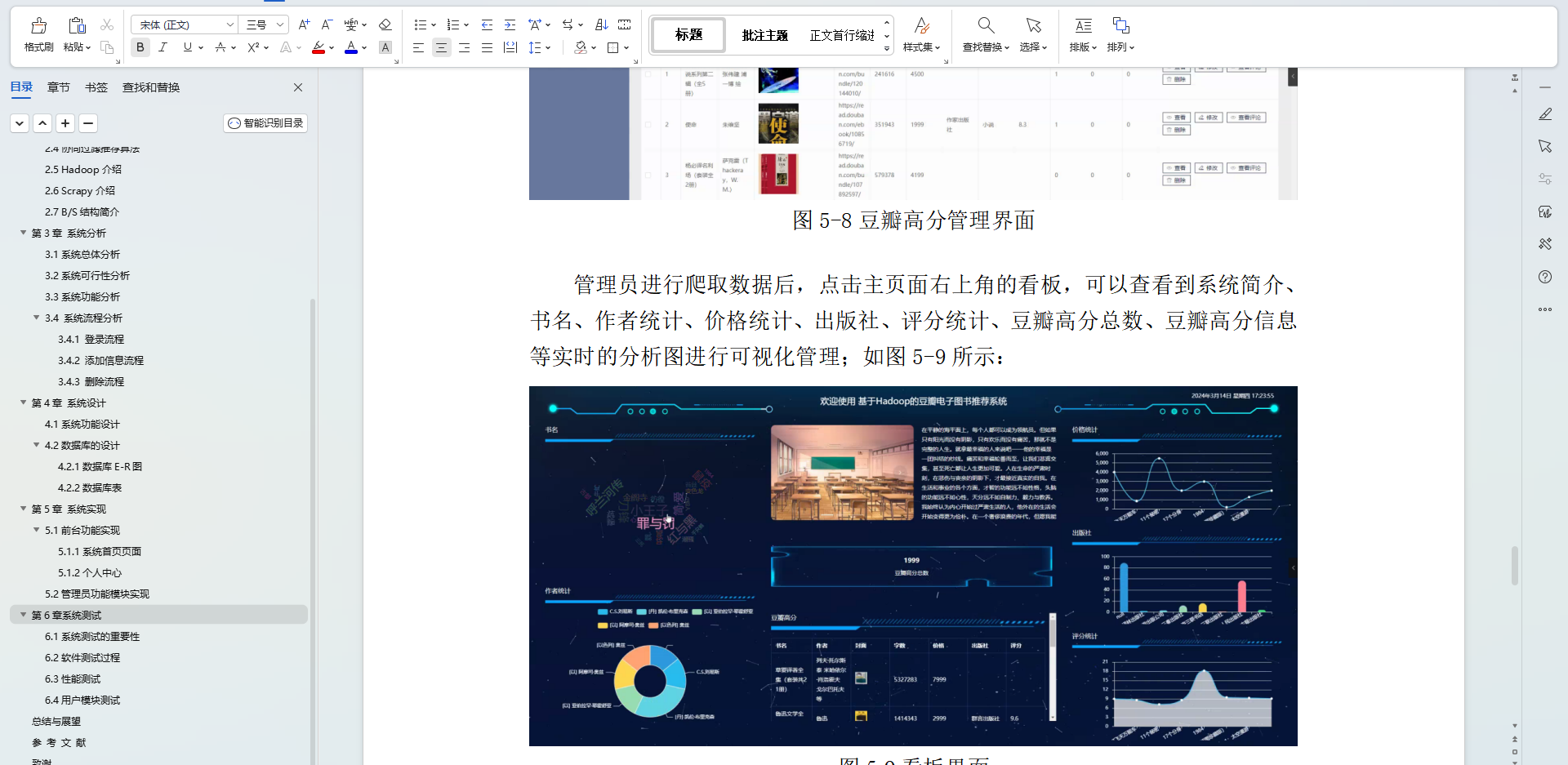This screenshot has width=1568, height=765.
Task: Click the document vertical scrollbar thumb
Action: (1515, 566)
